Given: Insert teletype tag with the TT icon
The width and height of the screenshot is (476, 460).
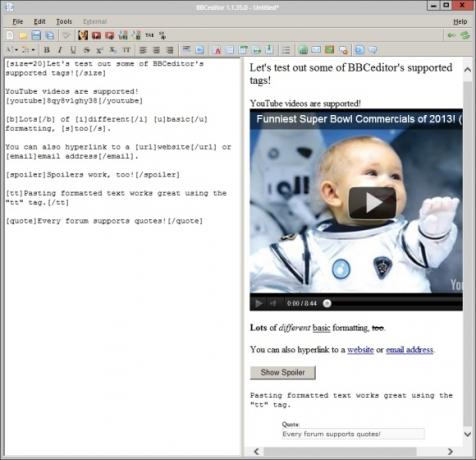Looking at the screenshot, I should pyautogui.click(x=126, y=50).
